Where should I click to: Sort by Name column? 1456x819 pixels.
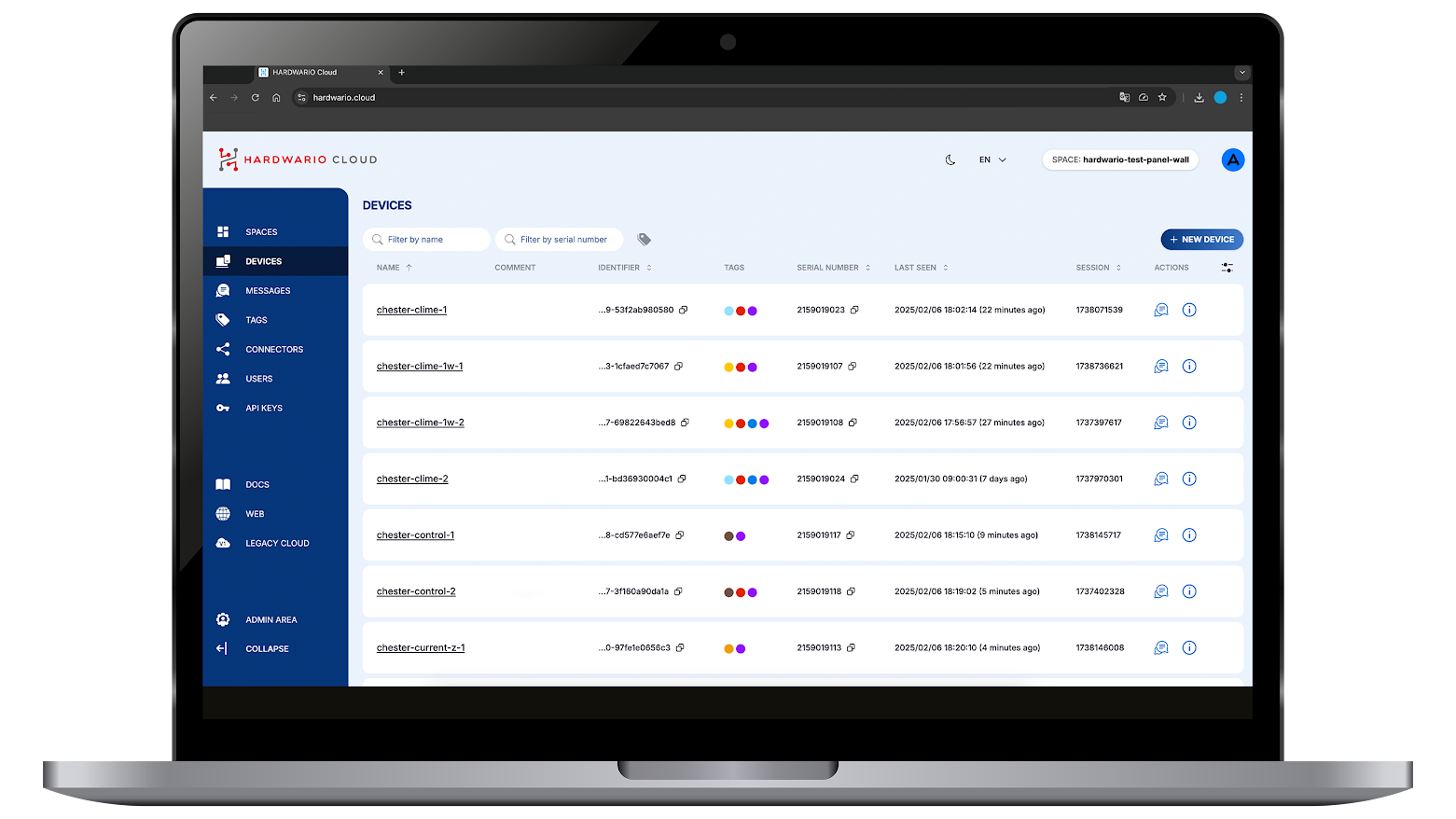click(x=394, y=268)
